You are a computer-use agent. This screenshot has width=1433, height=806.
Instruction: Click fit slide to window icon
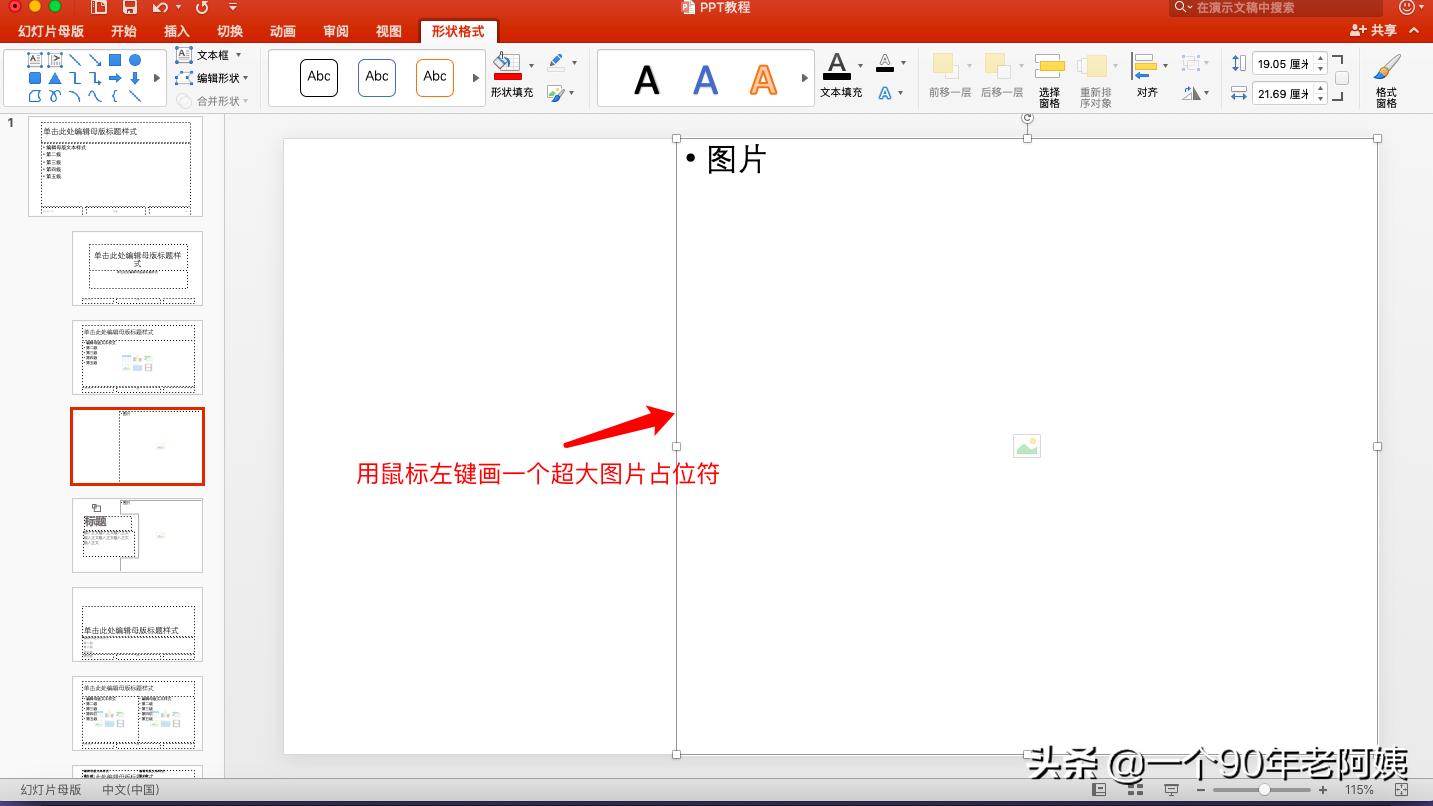point(1402,790)
